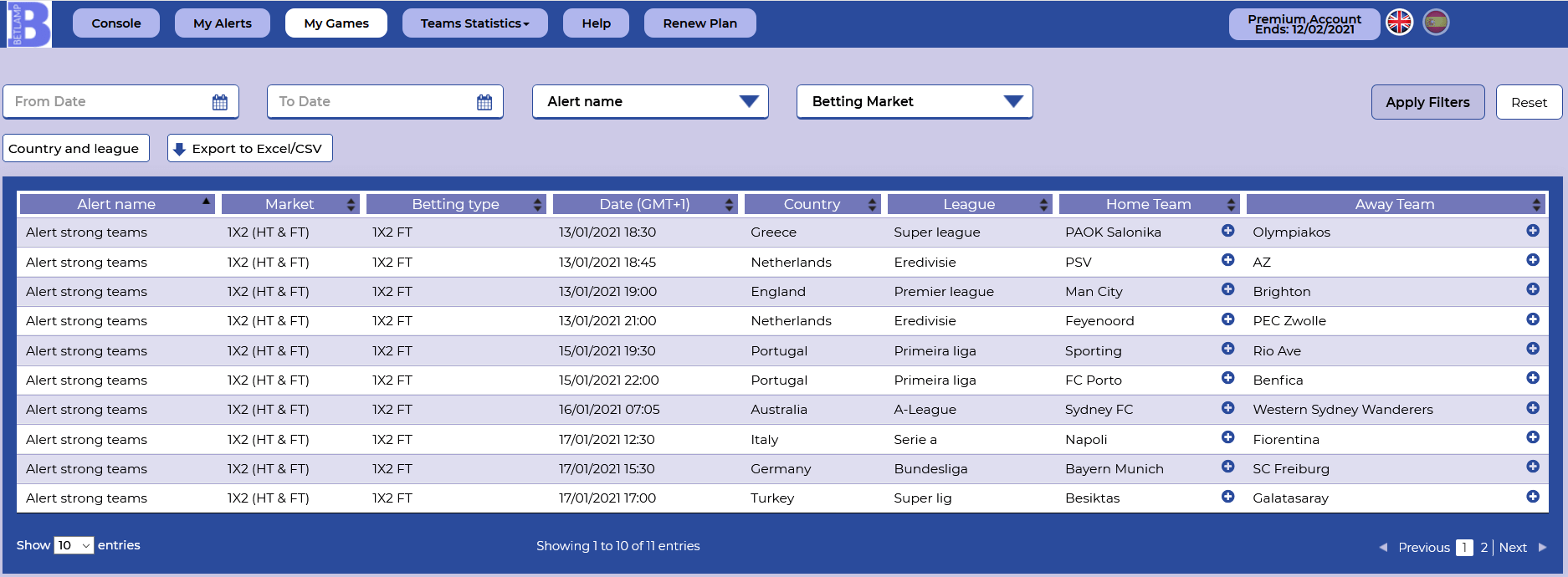1568x577 pixels.
Task: Click plus icon next to Sporting
Action: tap(1227, 349)
